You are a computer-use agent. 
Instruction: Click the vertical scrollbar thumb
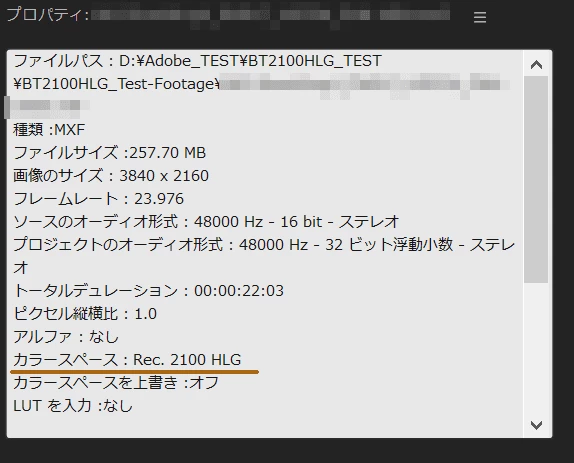pos(536,179)
